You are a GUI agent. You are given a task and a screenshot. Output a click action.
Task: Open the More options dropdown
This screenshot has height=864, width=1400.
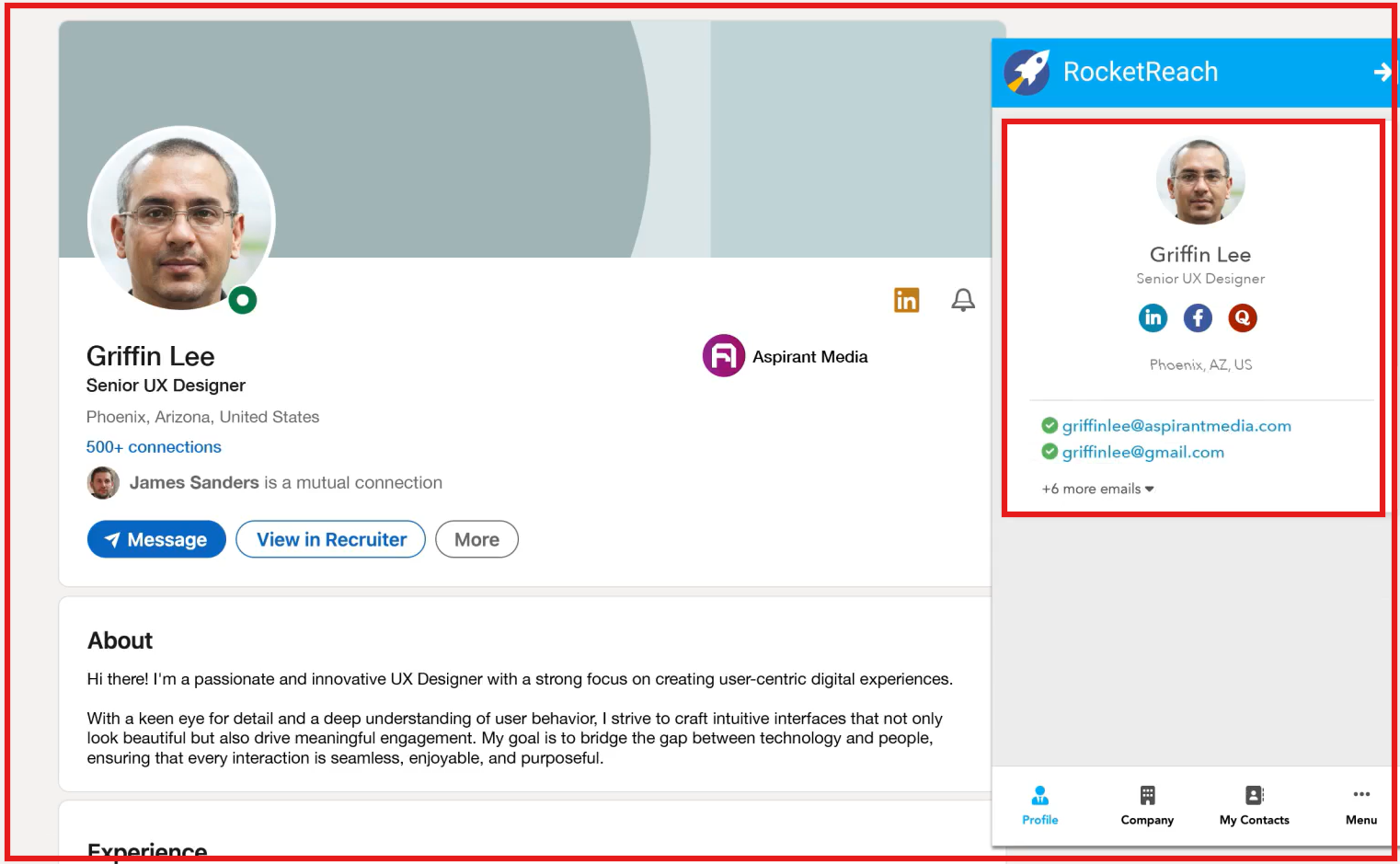click(x=476, y=539)
